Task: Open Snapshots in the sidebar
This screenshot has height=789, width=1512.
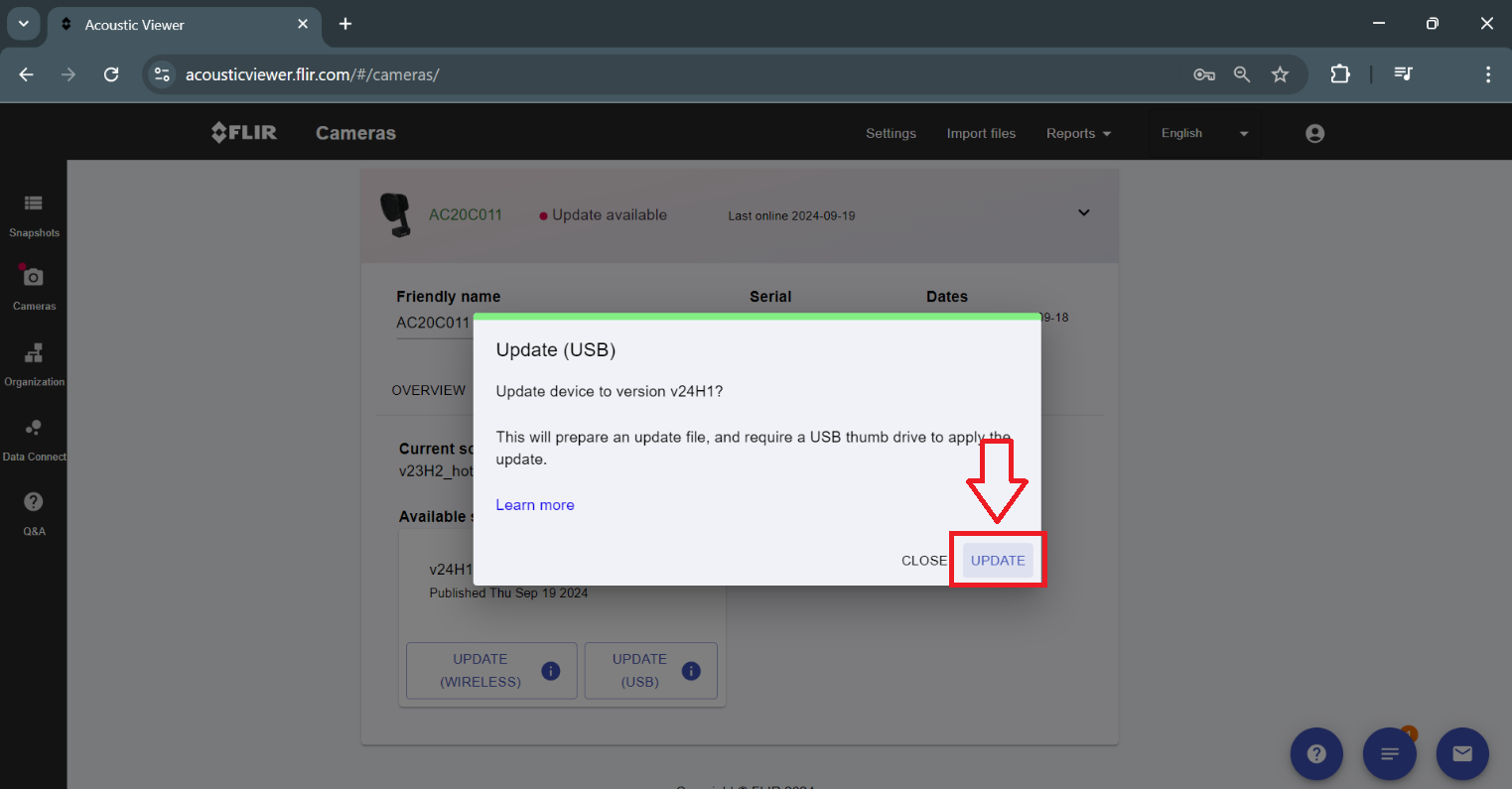Action: coord(34,214)
